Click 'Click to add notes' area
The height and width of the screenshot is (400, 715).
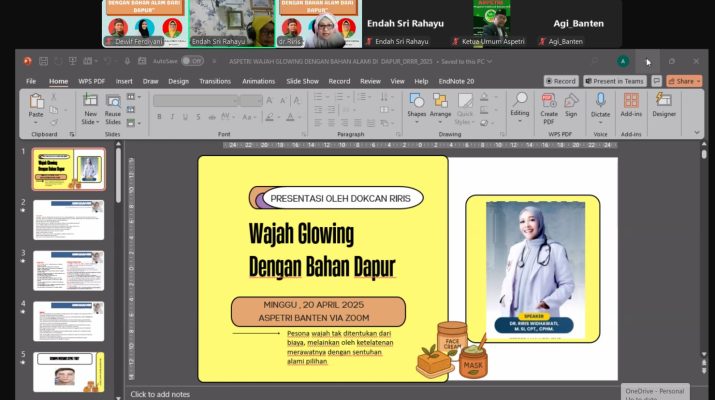click(160, 394)
